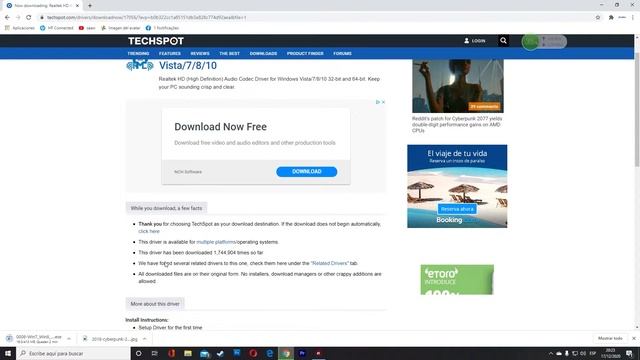Launch Microsoft Edge from the taskbar
This screenshot has height=360, width=640.
pos(269,353)
